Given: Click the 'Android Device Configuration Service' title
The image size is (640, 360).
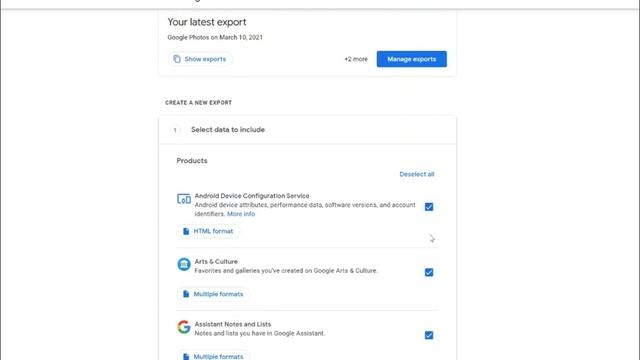Looking at the screenshot, I should click(x=252, y=196).
